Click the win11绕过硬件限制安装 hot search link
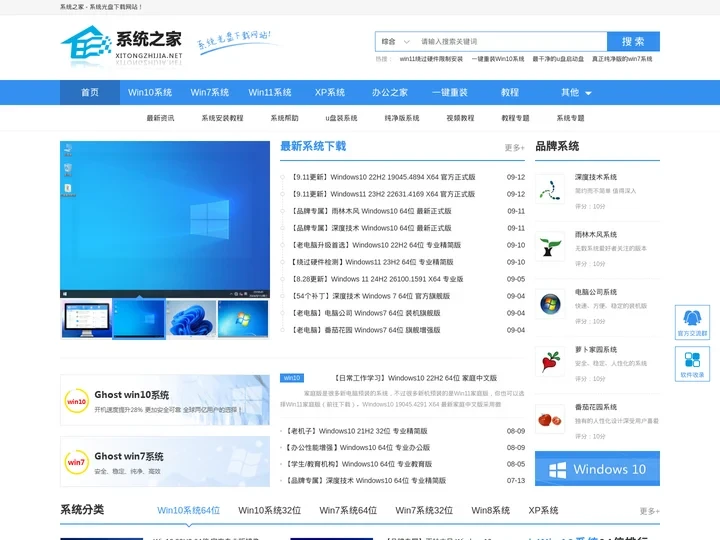The image size is (720, 540). click(431, 59)
